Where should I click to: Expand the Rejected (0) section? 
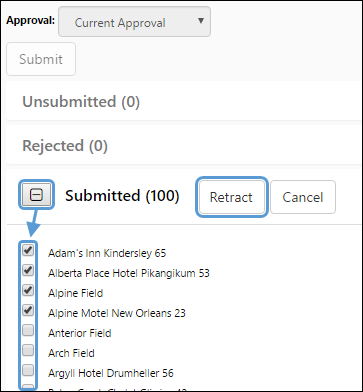(65, 146)
